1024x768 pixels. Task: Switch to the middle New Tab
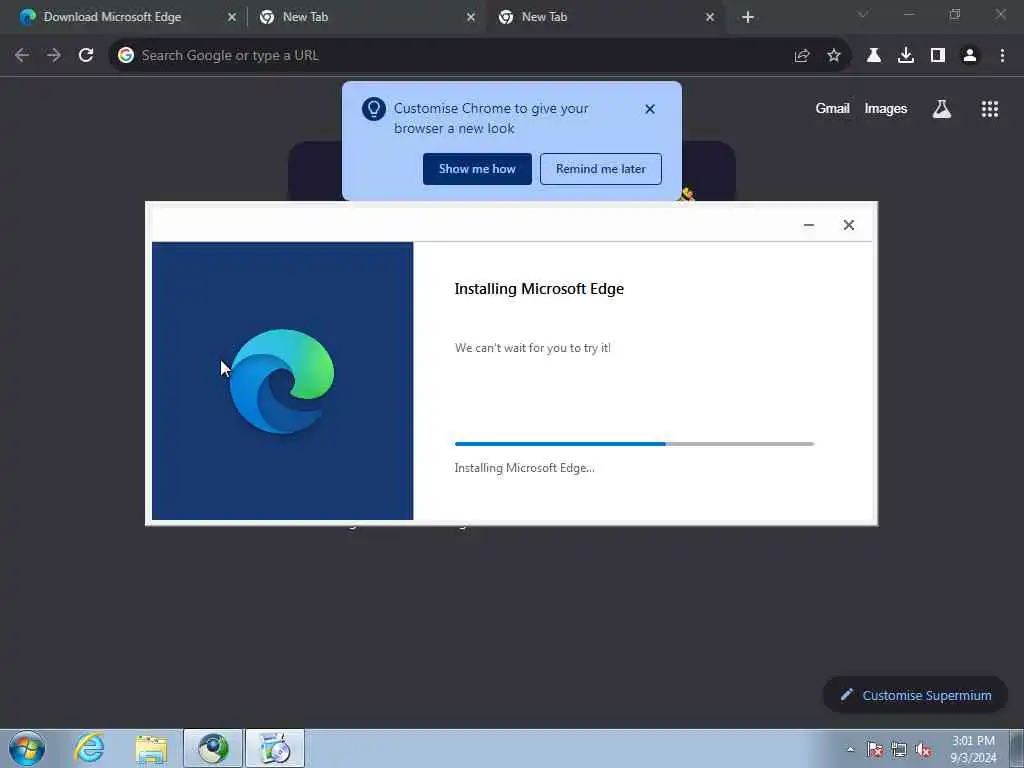(x=367, y=17)
